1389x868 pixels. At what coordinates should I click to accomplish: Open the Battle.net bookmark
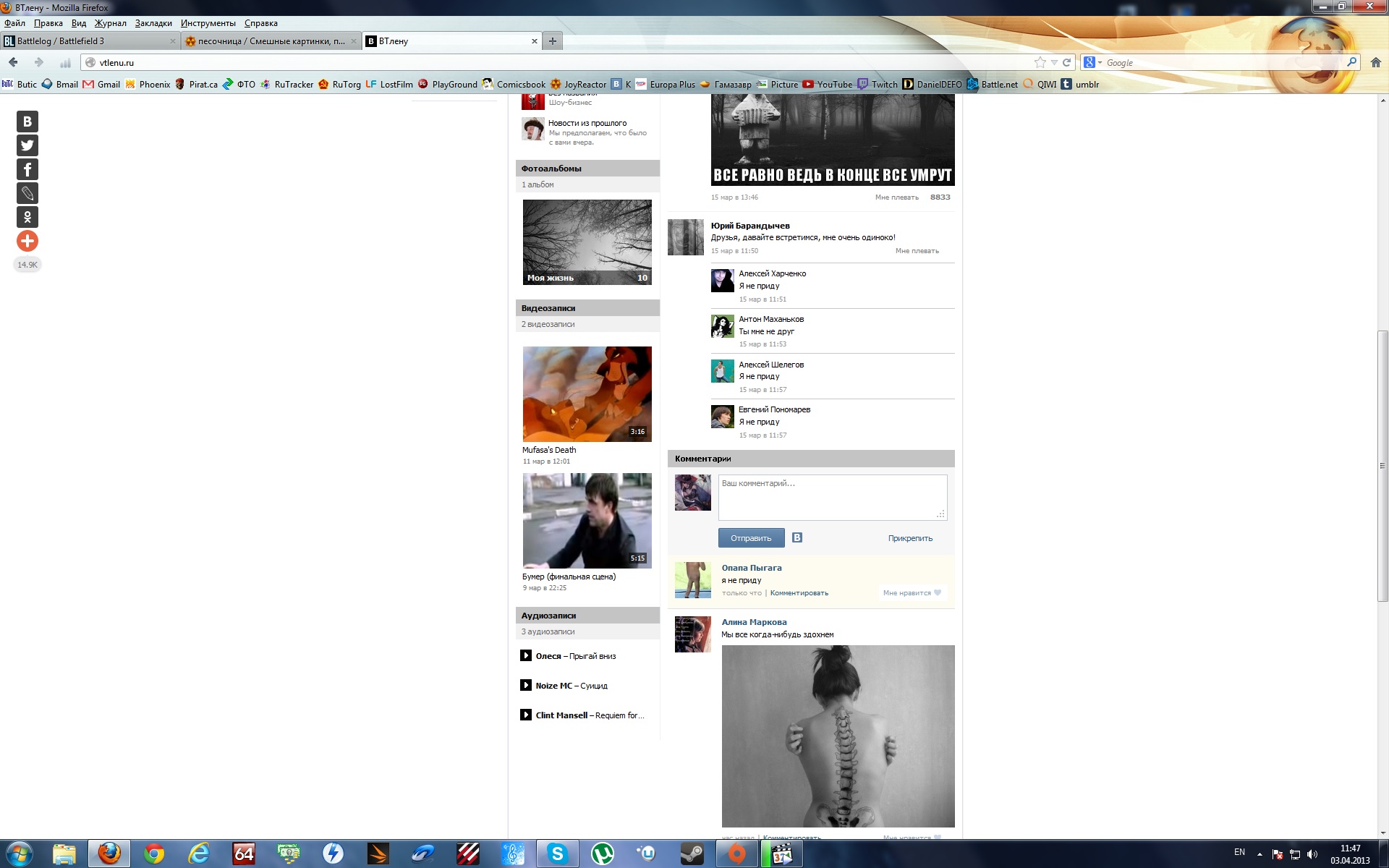coord(993,84)
